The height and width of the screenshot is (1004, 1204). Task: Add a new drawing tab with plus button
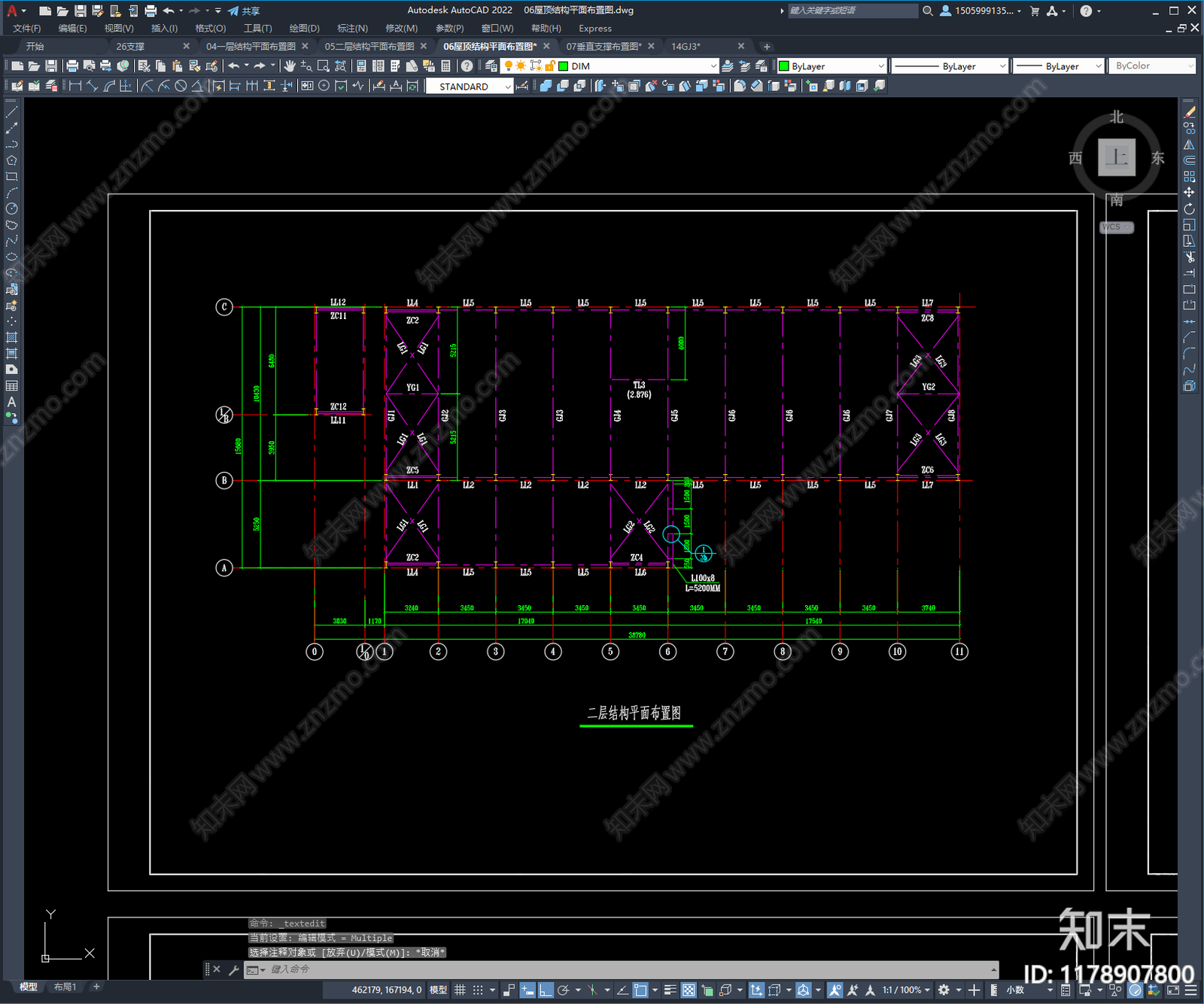[x=767, y=47]
